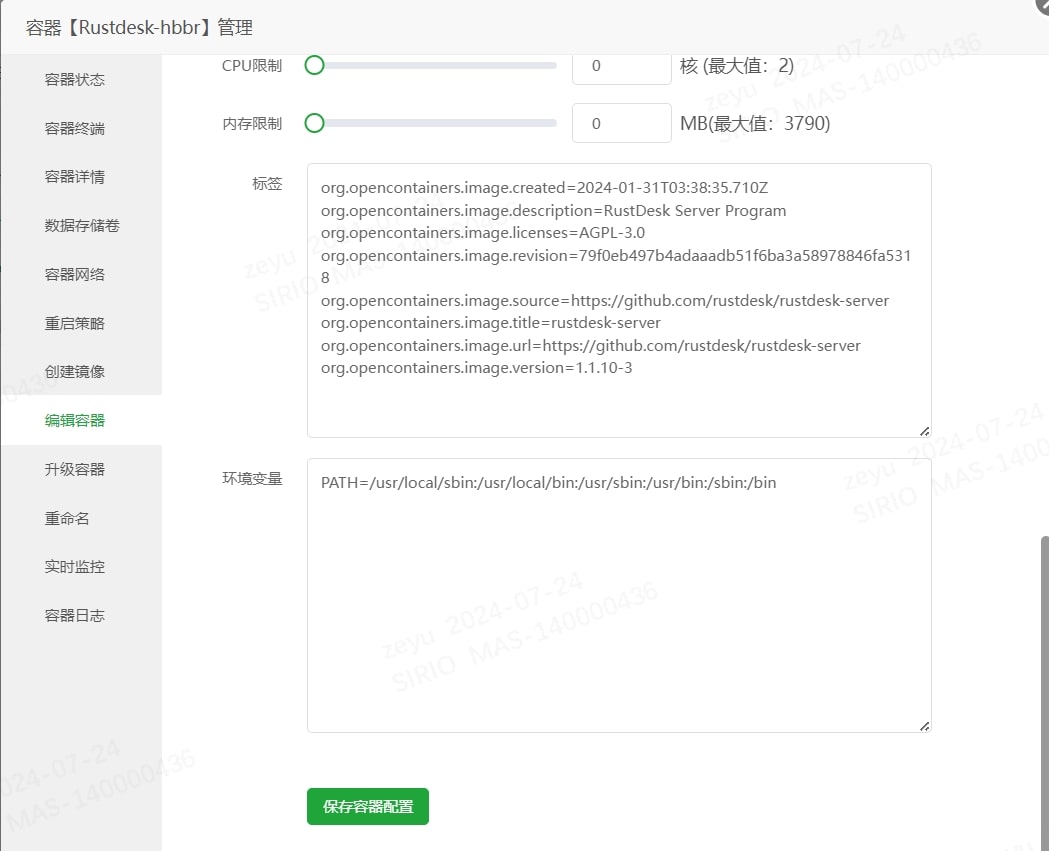The height and width of the screenshot is (851, 1049).
Task: Click the 环境变量 textarea resize handle
Action: click(x=925, y=727)
